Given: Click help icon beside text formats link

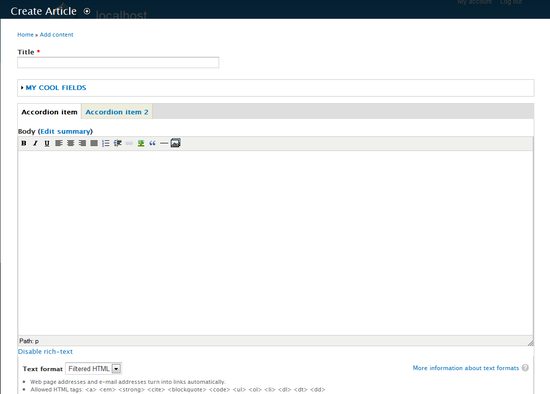Looking at the screenshot, I should click(x=525, y=368).
